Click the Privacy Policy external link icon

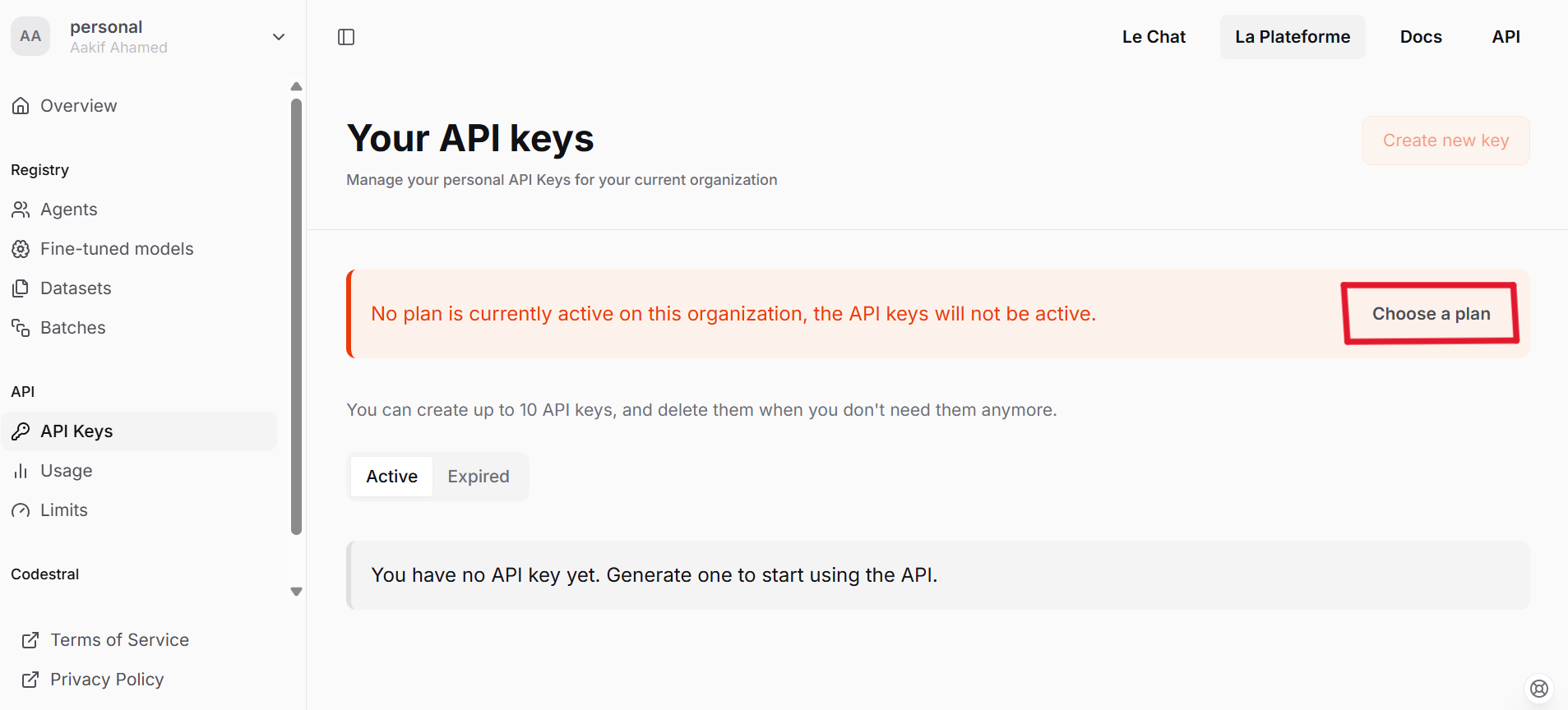click(30, 680)
